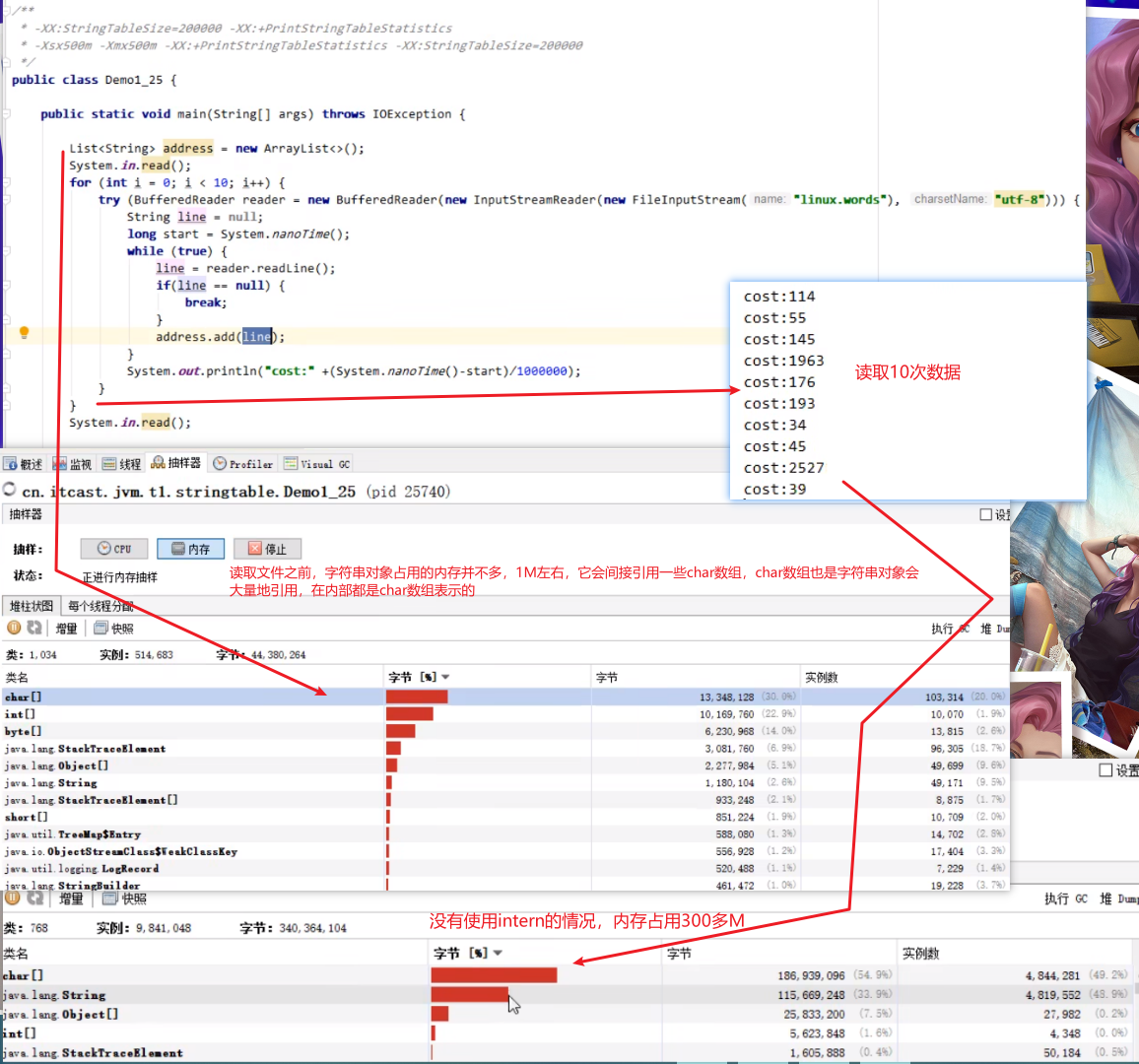Select the java.lang.StackTraceElement[] array row
Image resolution: width=1139 pixels, height=1064 pixels.
(504, 800)
